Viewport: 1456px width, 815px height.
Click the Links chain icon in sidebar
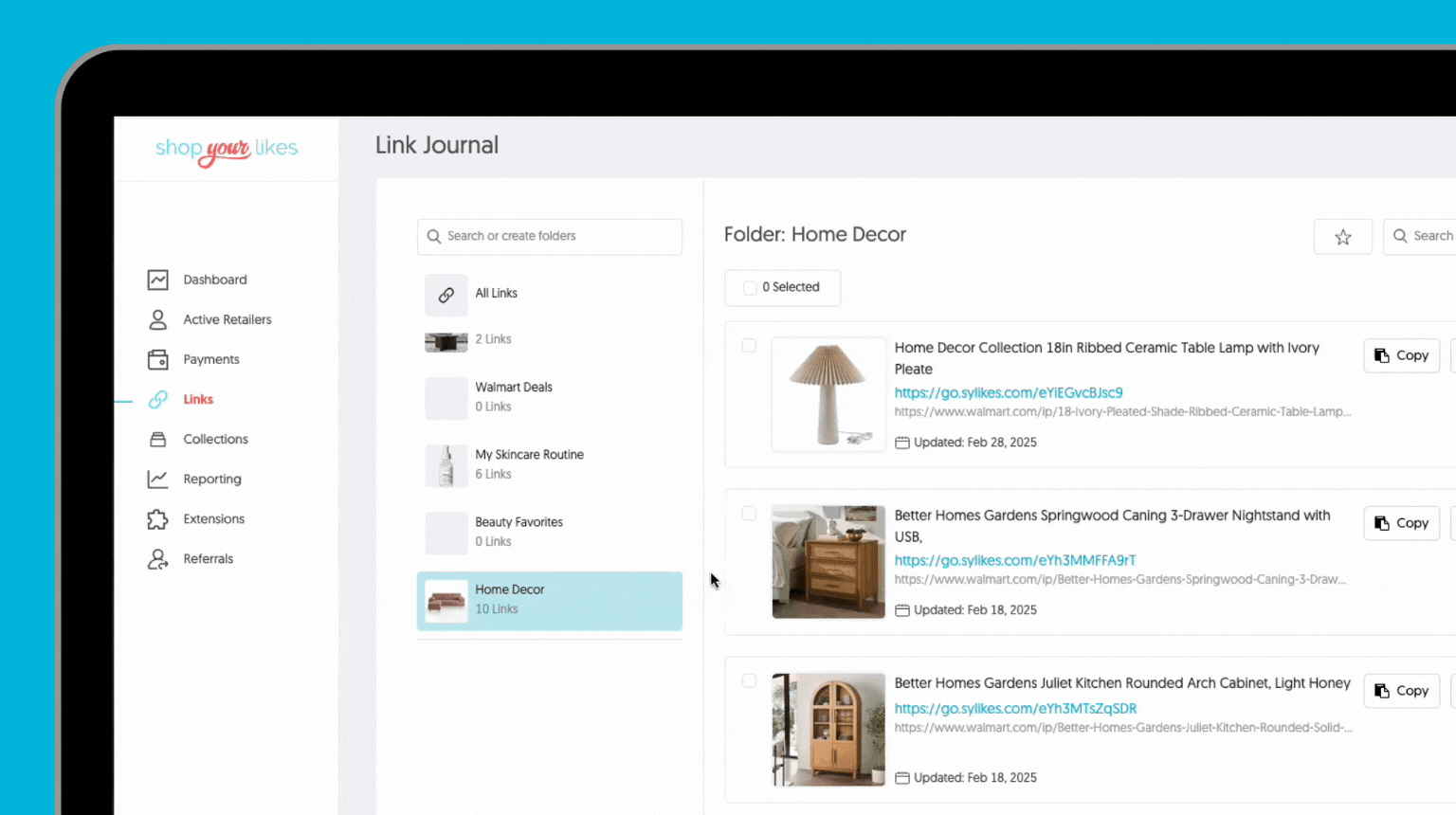(158, 399)
